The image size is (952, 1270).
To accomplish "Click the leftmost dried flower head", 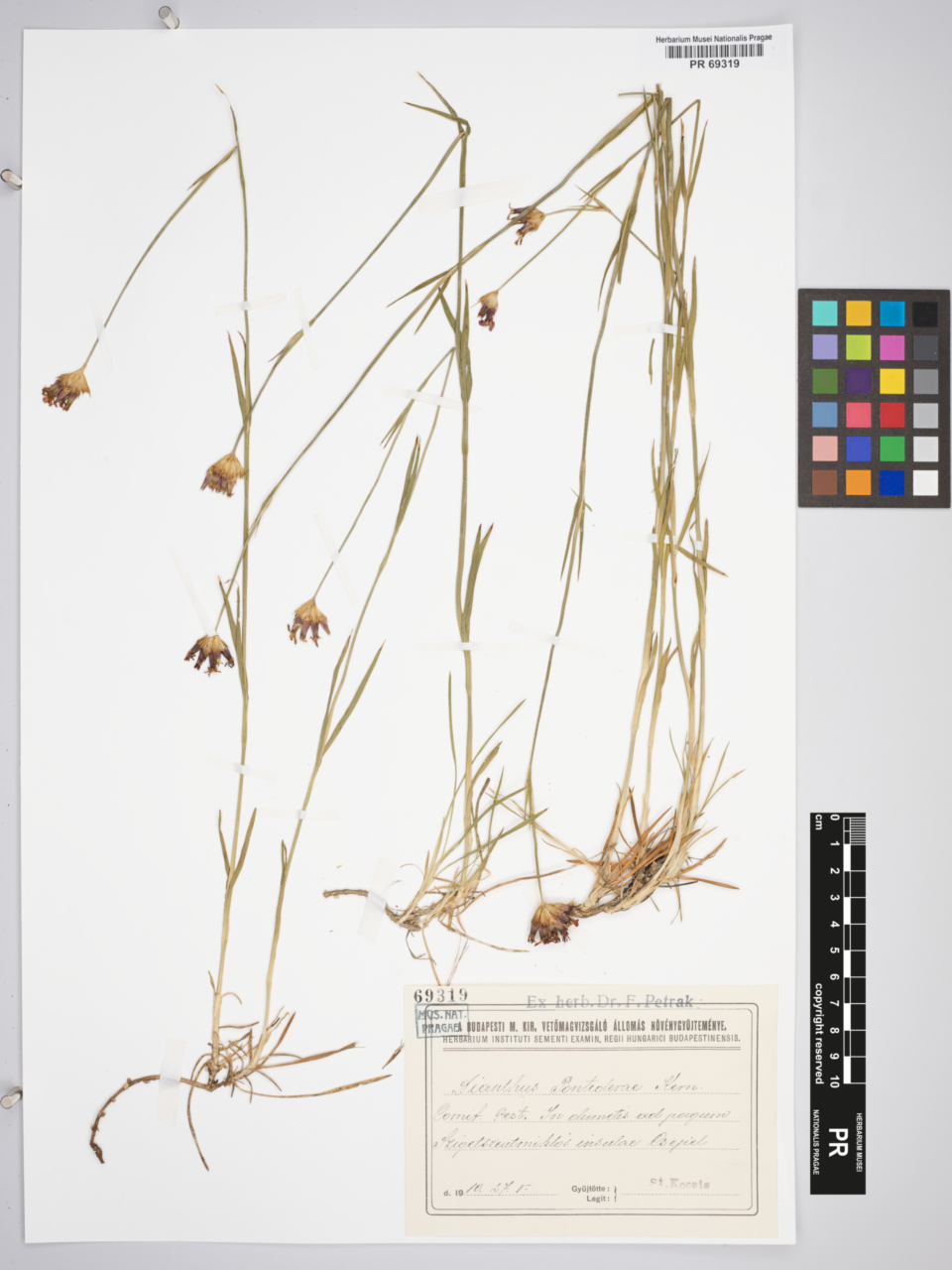I will 65,387.
